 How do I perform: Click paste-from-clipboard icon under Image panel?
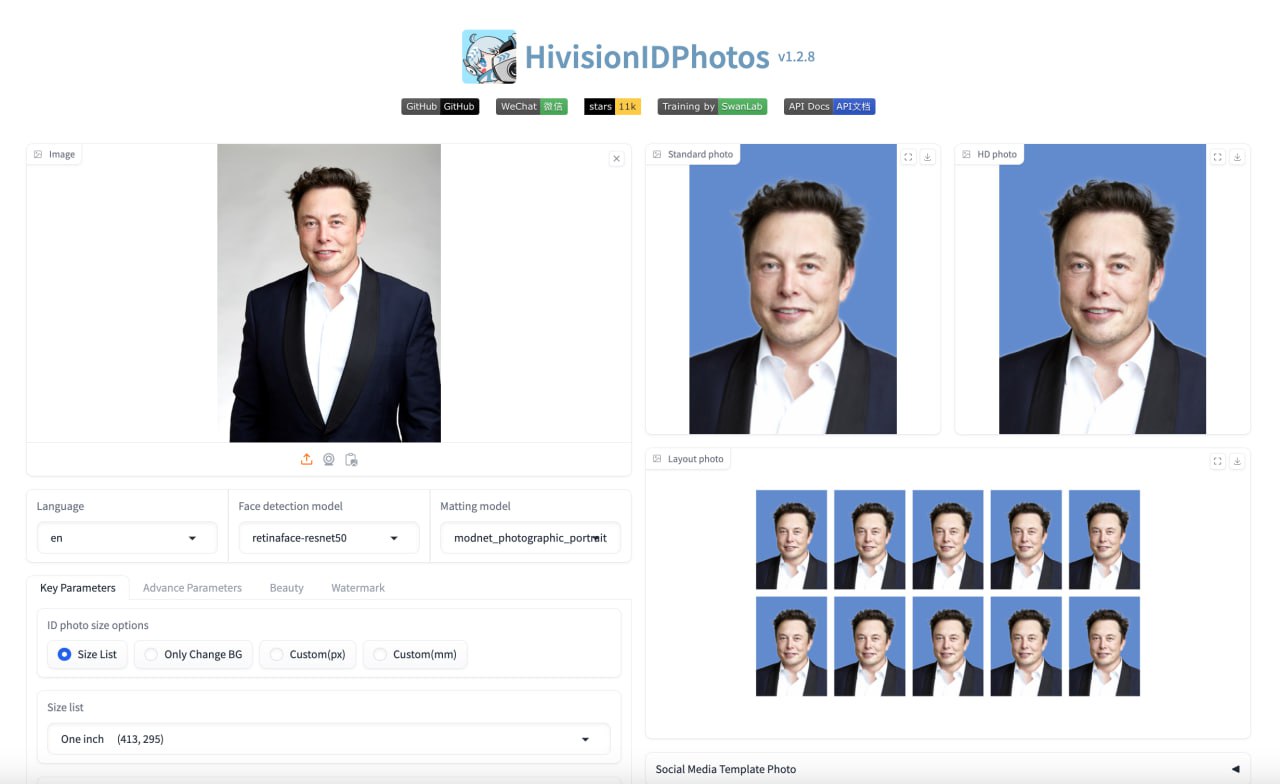[x=351, y=459]
